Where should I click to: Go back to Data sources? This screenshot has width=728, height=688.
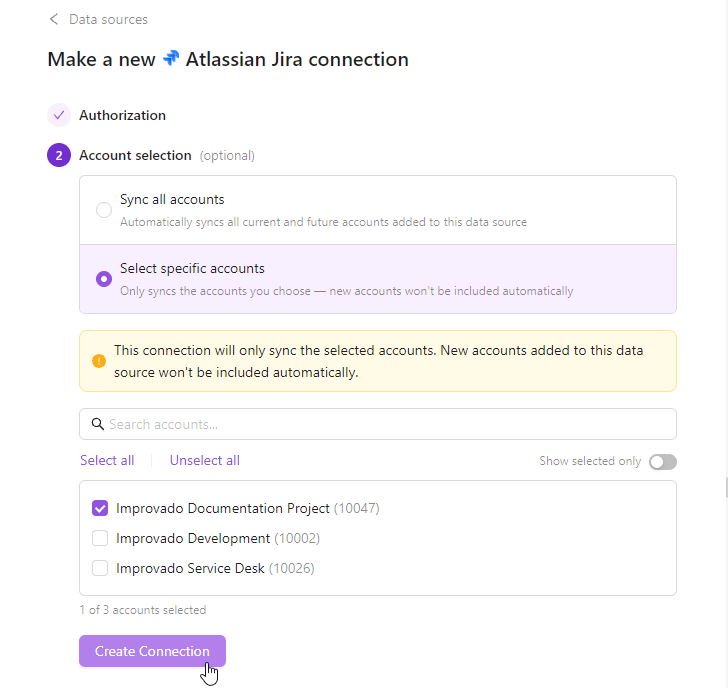click(x=108, y=19)
